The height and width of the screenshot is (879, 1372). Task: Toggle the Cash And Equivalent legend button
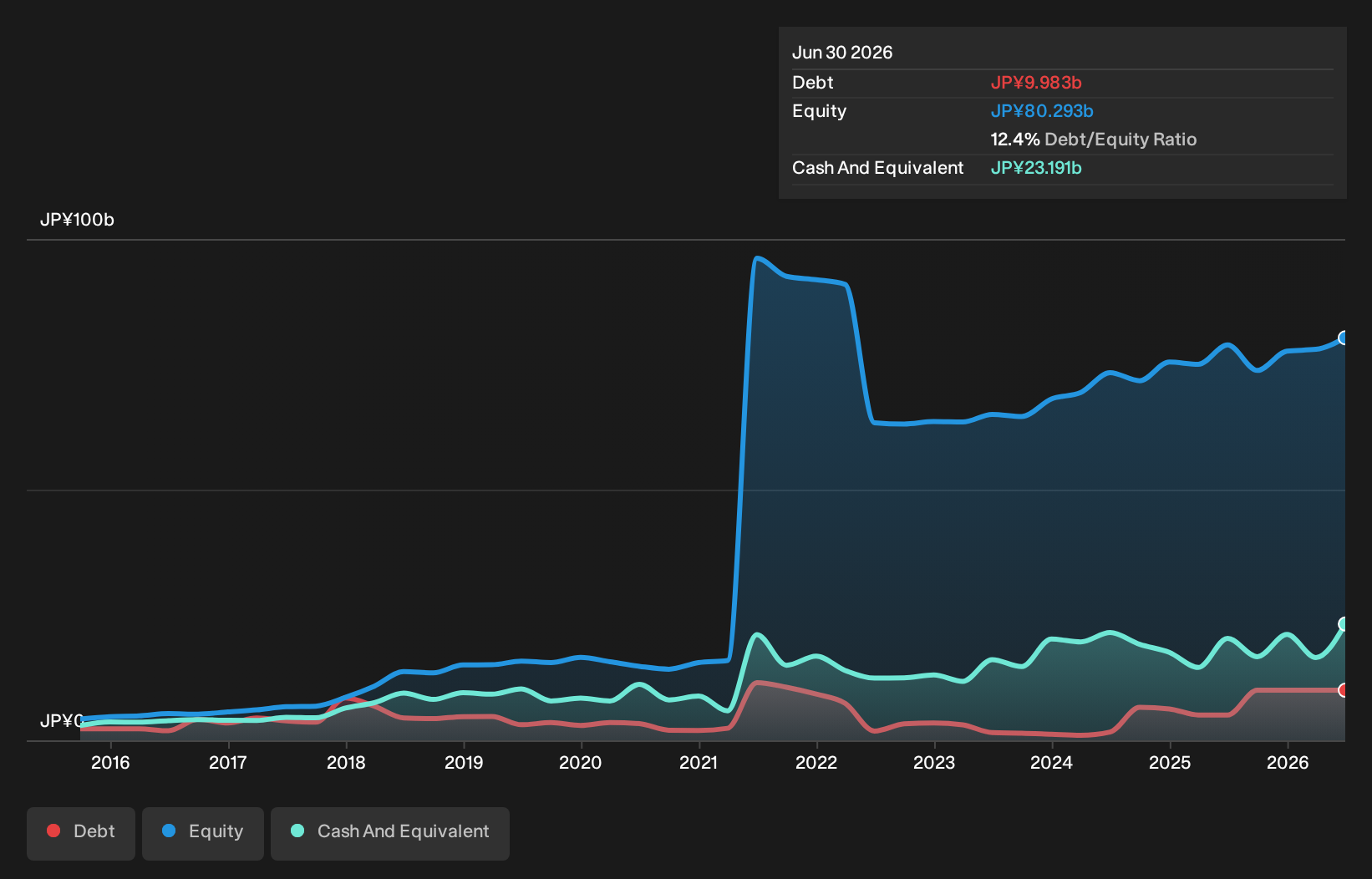390,833
